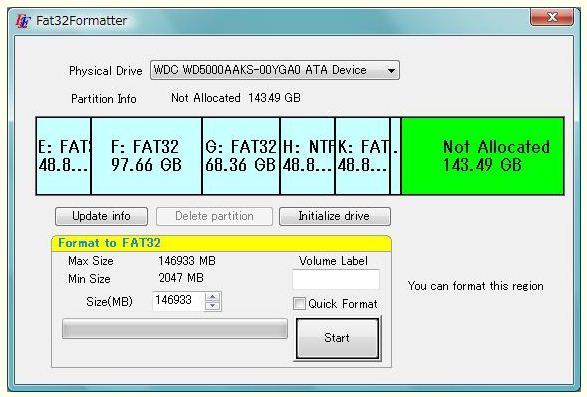Image resolution: width=587 pixels, height=397 pixels.
Task: Click the Size(MB) input field
Action: 179,301
